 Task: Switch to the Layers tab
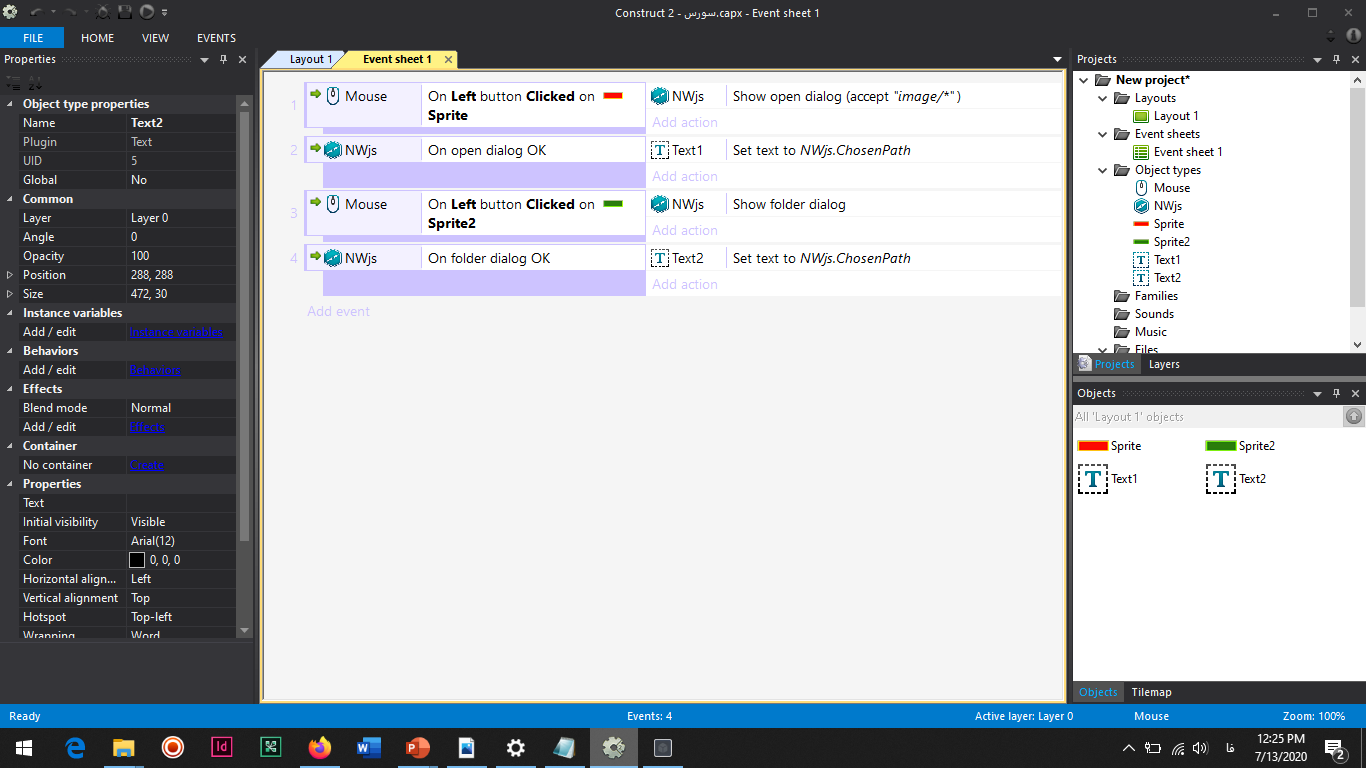[1164, 364]
